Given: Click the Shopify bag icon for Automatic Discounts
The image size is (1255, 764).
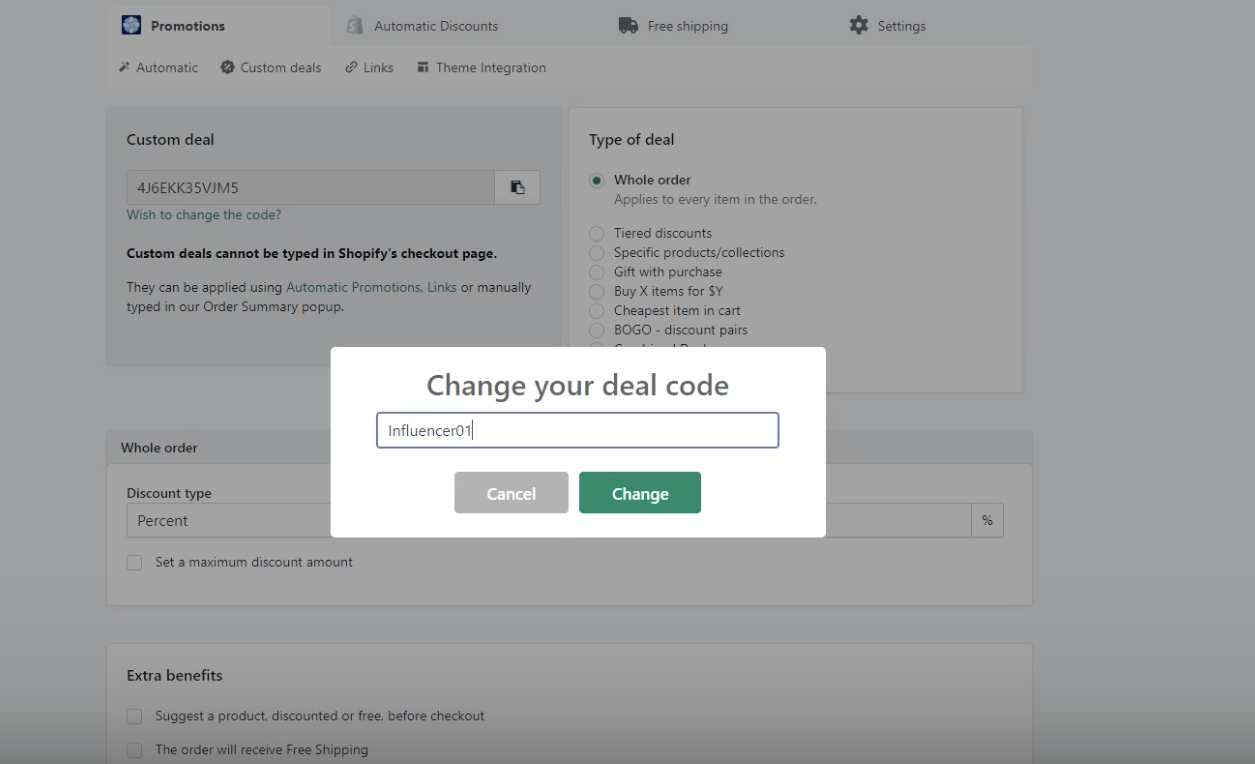Looking at the screenshot, I should (x=354, y=26).
